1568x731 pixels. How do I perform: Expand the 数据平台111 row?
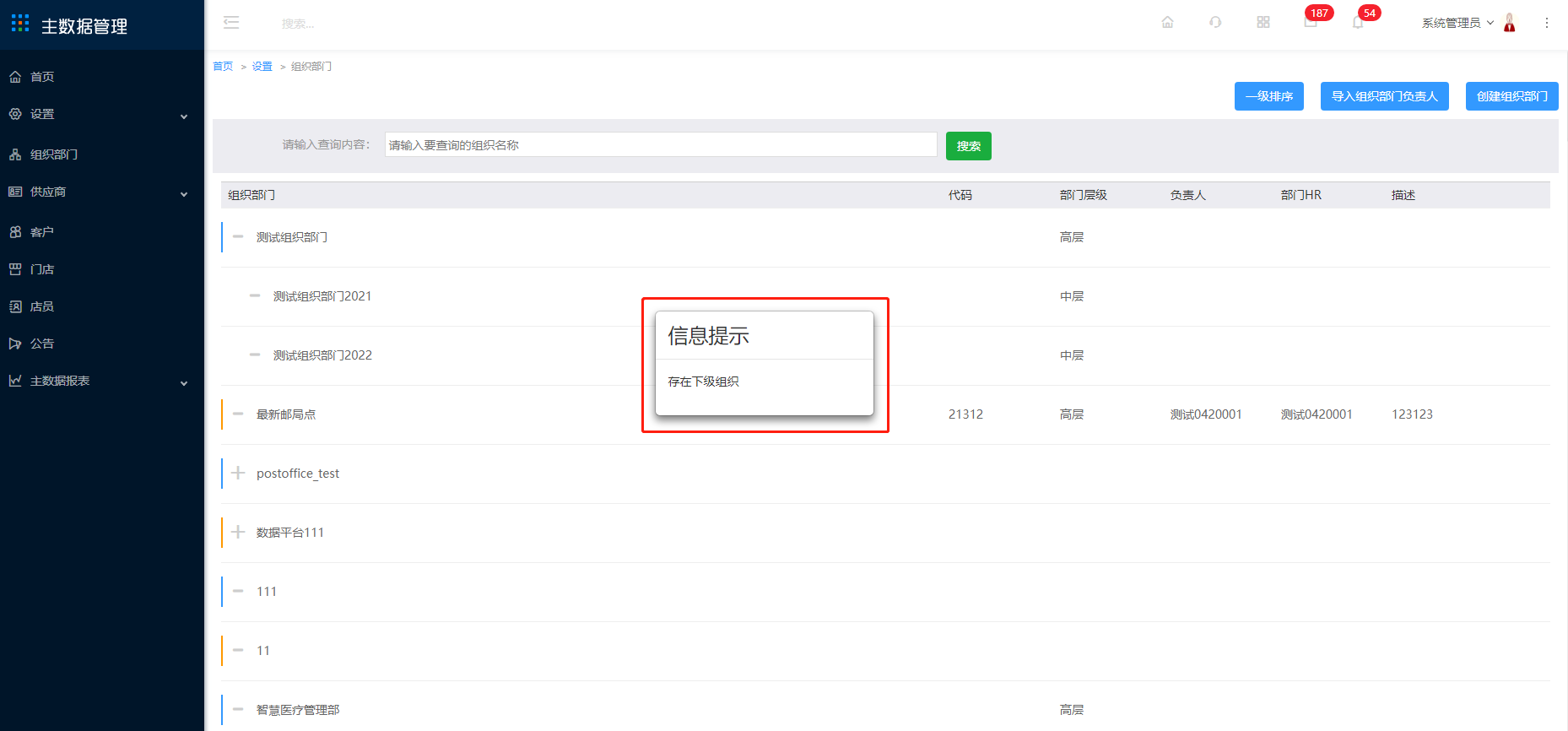pyautogui.click(x=238, y=532)
